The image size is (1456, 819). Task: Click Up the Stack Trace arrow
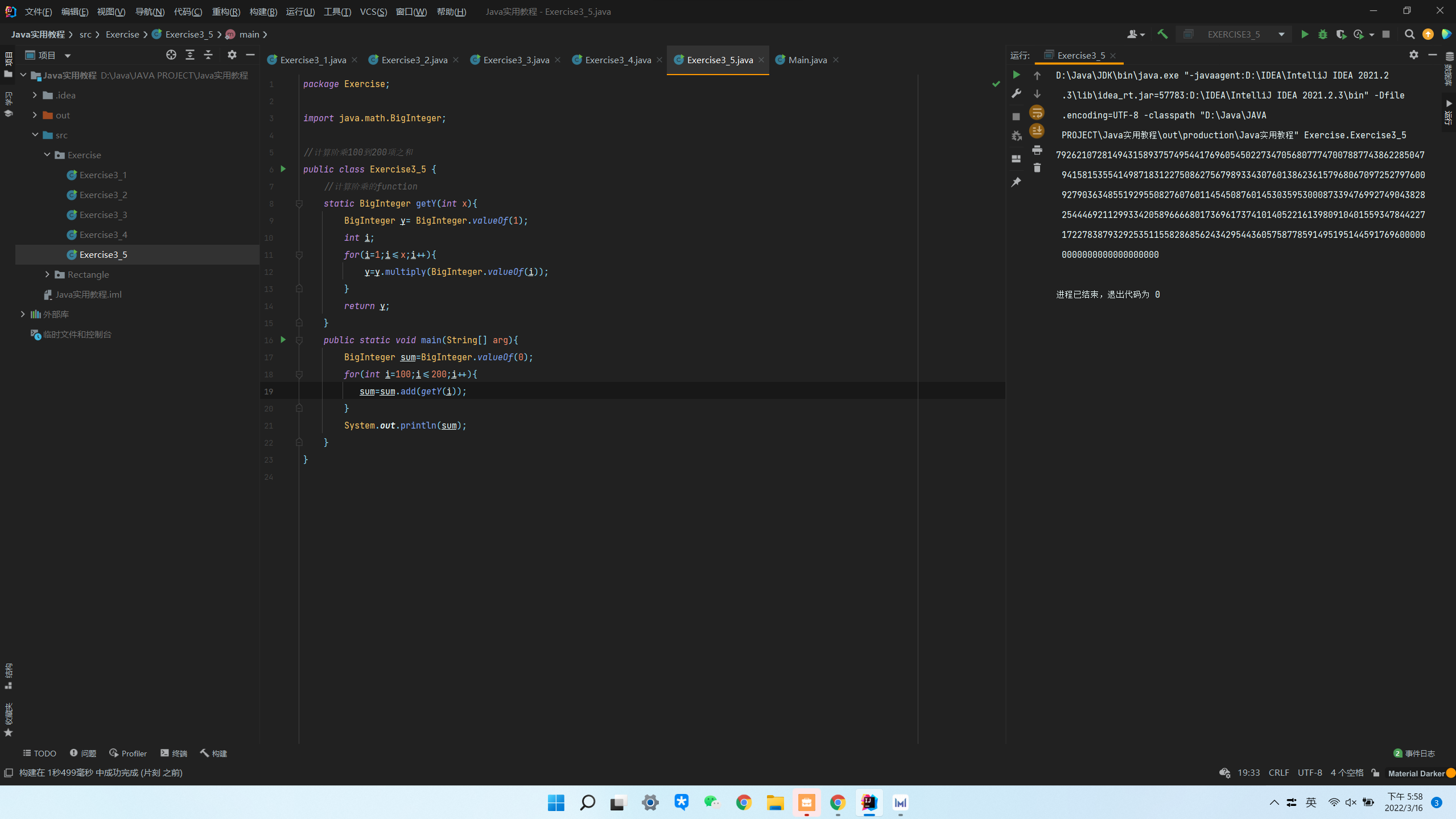(1037, 75)
